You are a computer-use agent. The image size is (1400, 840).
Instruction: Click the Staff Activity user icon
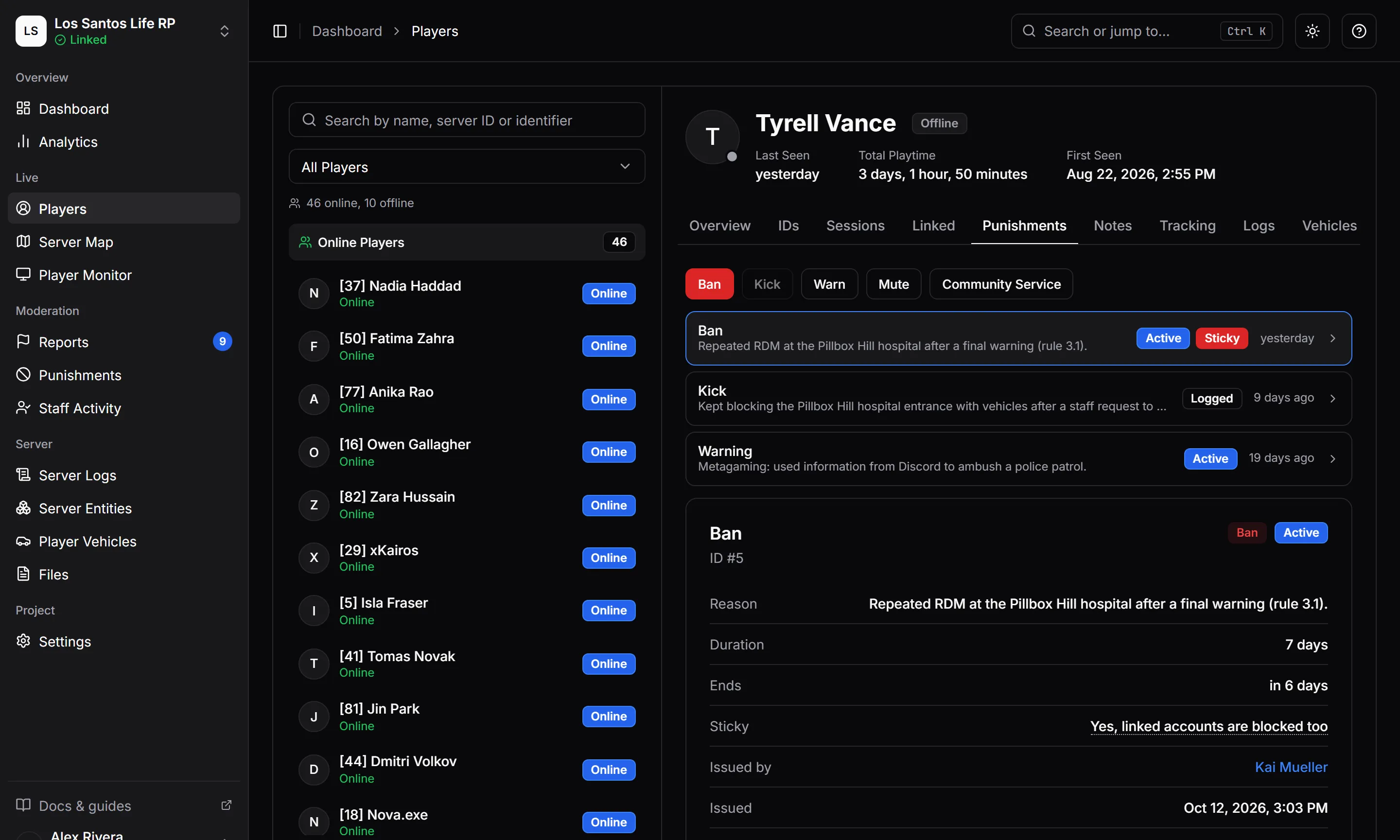(x=23, y=407)
